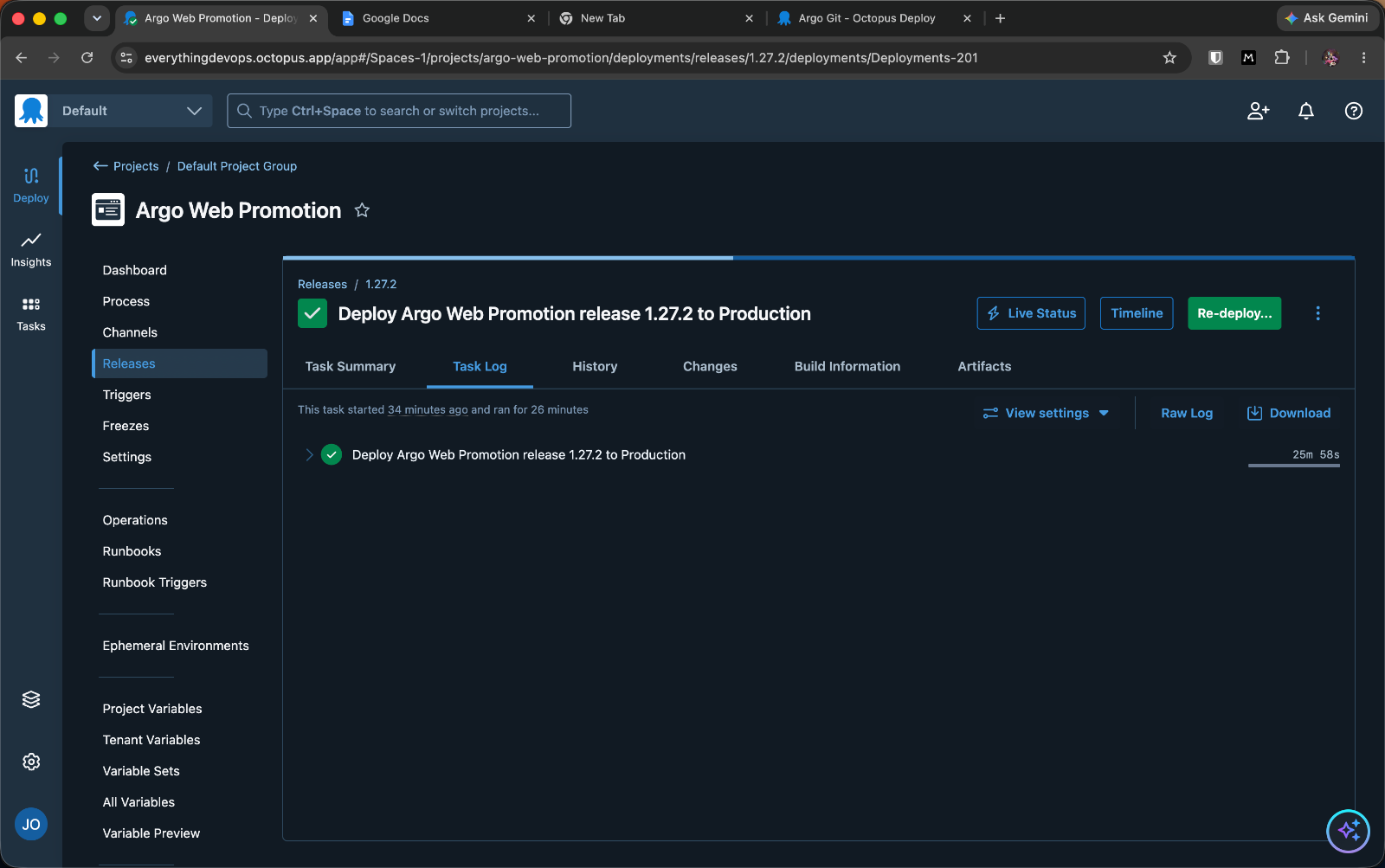Switch to the Task Summary tab

[x=351, y=366]
